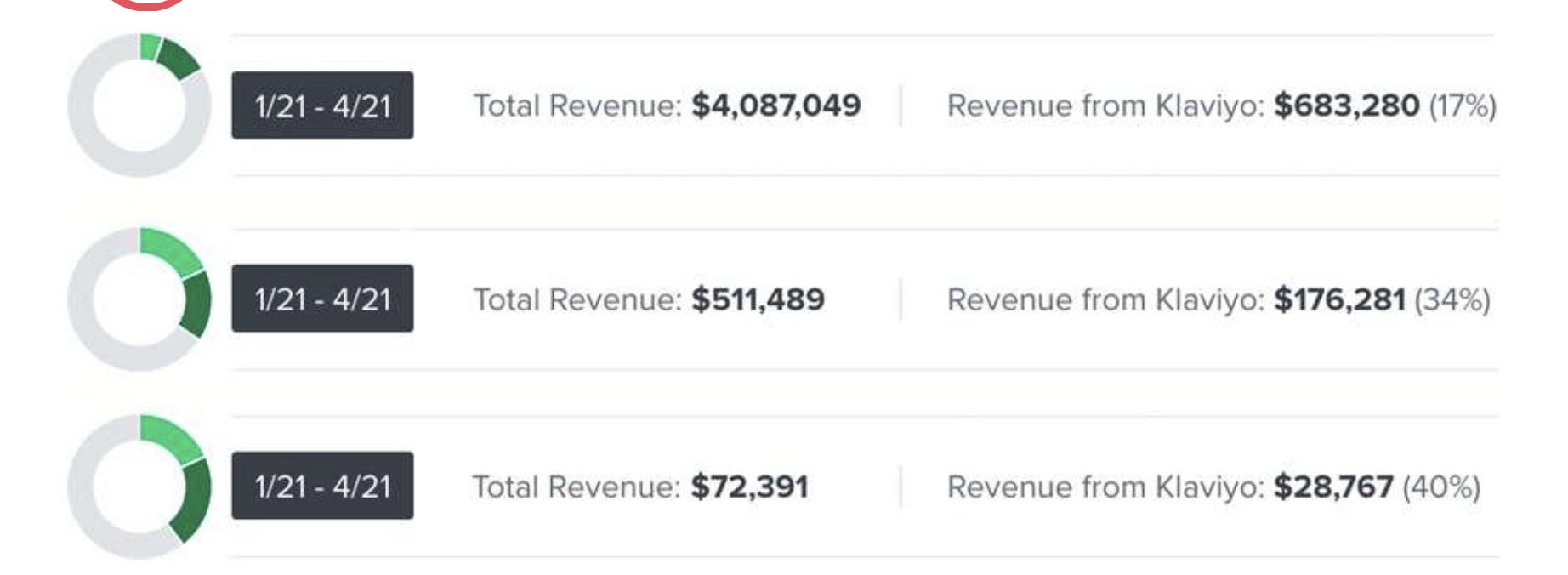This screenshot has height=575, width=1568.
Task: Click the date badge in the $72,391 row
Action: click(x=322, y=486)
